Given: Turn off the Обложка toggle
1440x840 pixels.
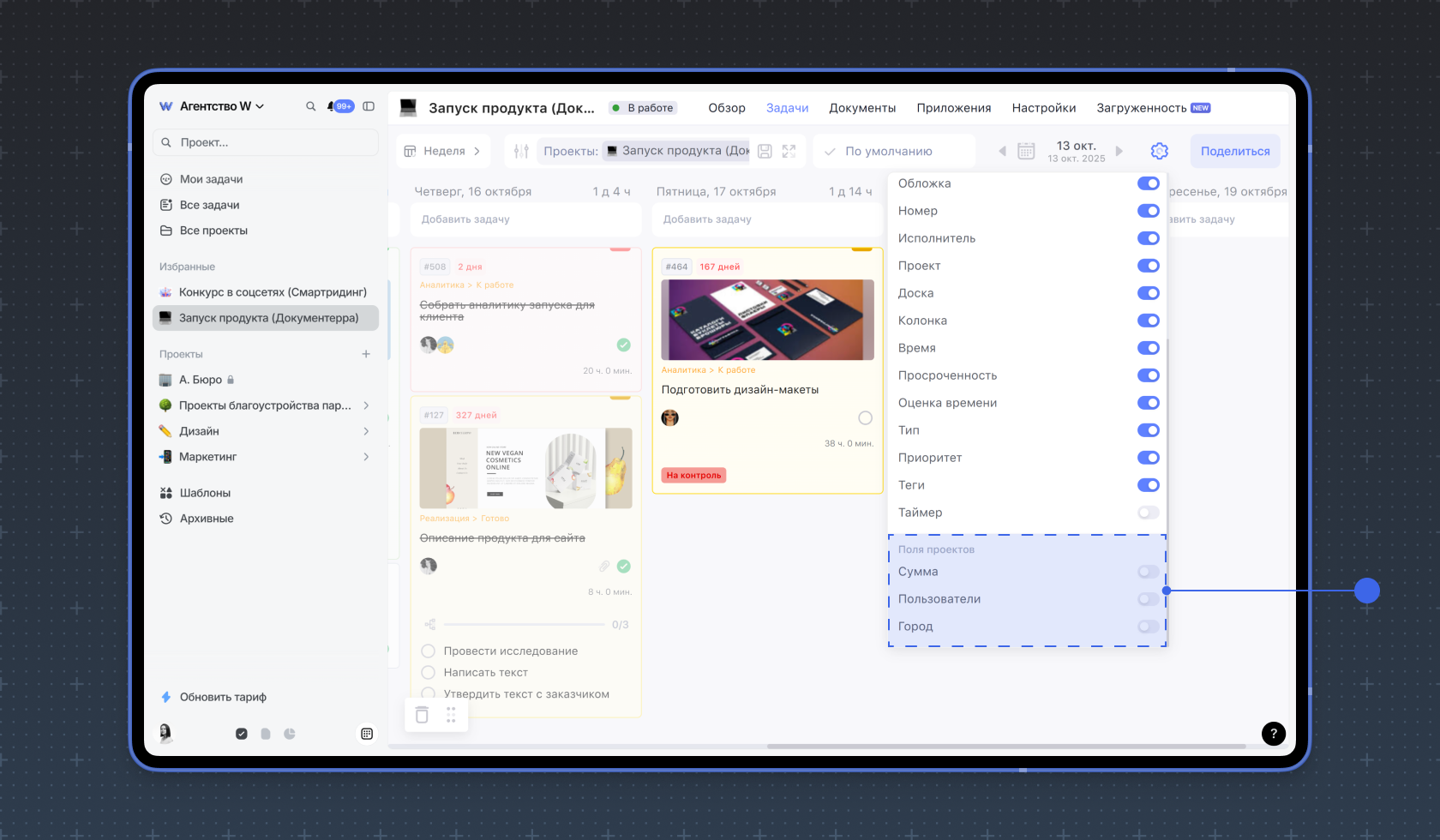Looking at the screenshot, I should click(x=1148, y=183).
